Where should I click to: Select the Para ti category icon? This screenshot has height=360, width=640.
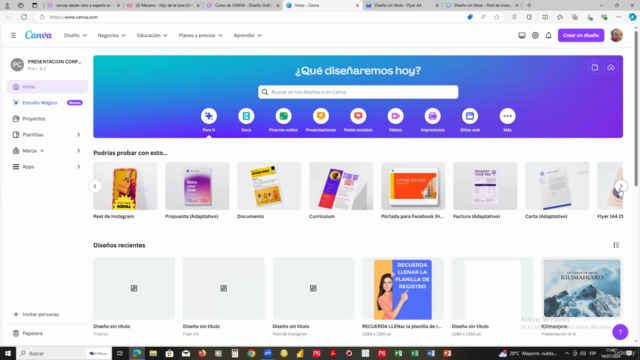coord(209,116)
